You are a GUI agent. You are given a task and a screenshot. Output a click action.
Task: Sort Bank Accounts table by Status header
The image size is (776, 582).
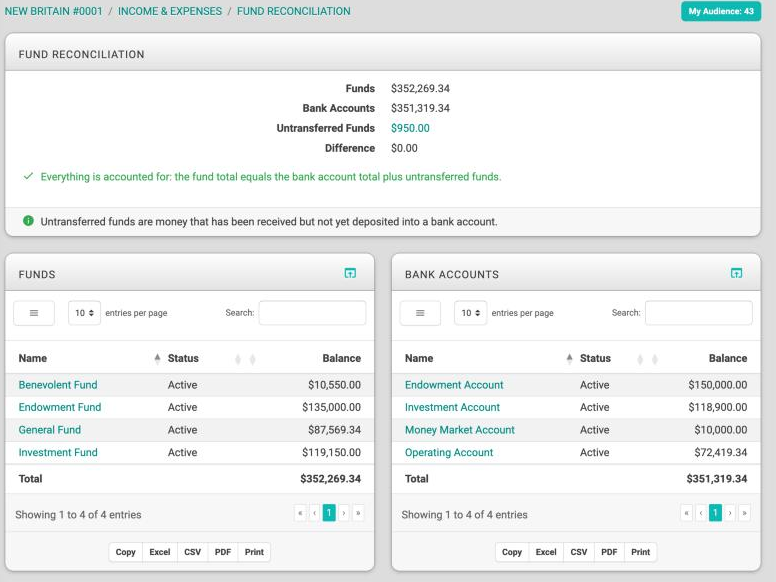[595, 358]
